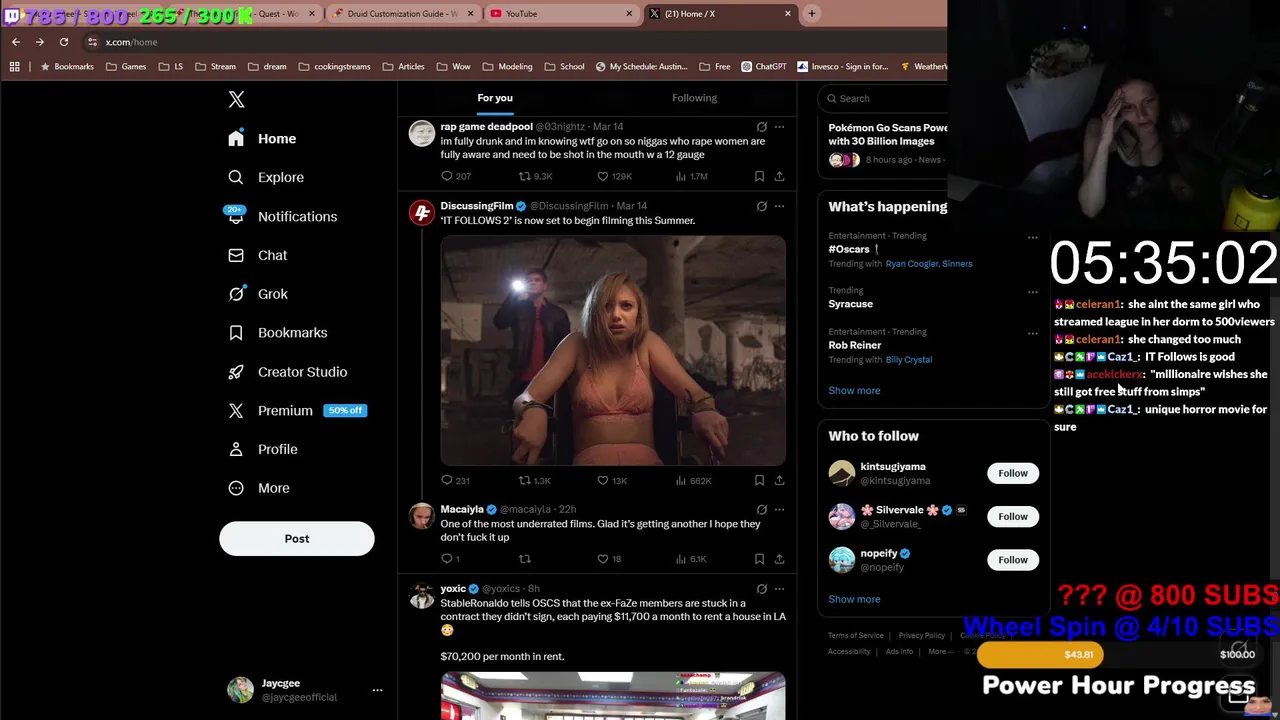Bookmark the Macaiyla post
The height and width of the screenshot is (720, 1280).
(759, 559)
